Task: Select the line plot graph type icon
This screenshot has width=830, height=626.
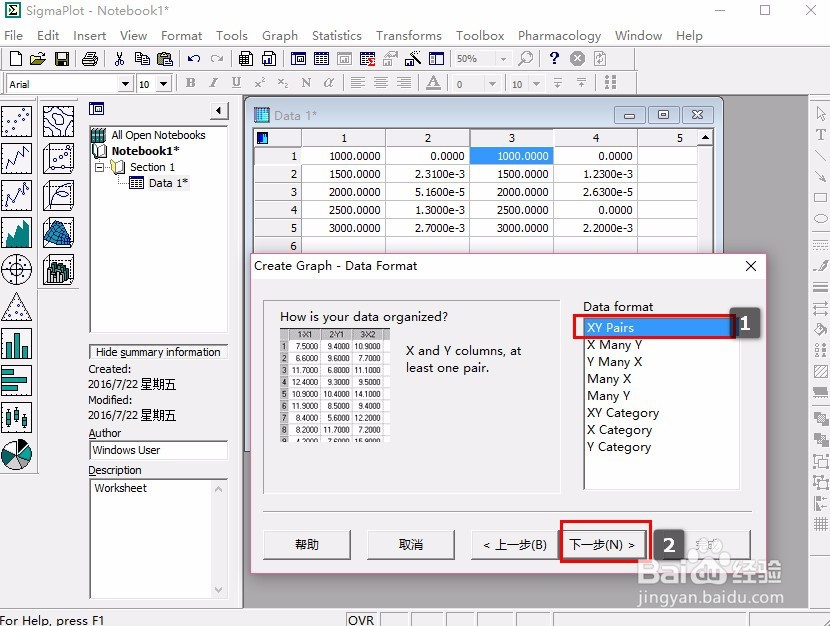Action: pos(16,158)
